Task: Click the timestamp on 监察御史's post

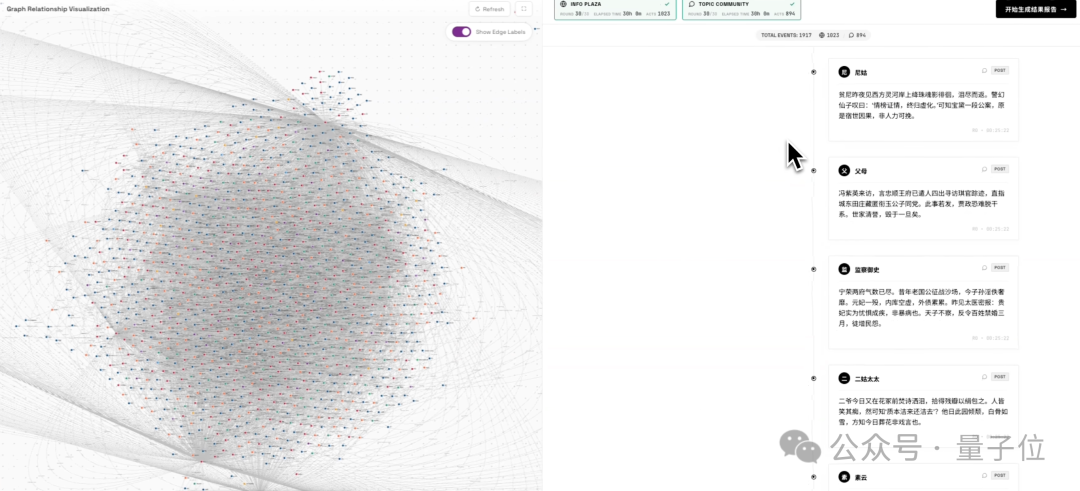Action: [x=990, y=338]
